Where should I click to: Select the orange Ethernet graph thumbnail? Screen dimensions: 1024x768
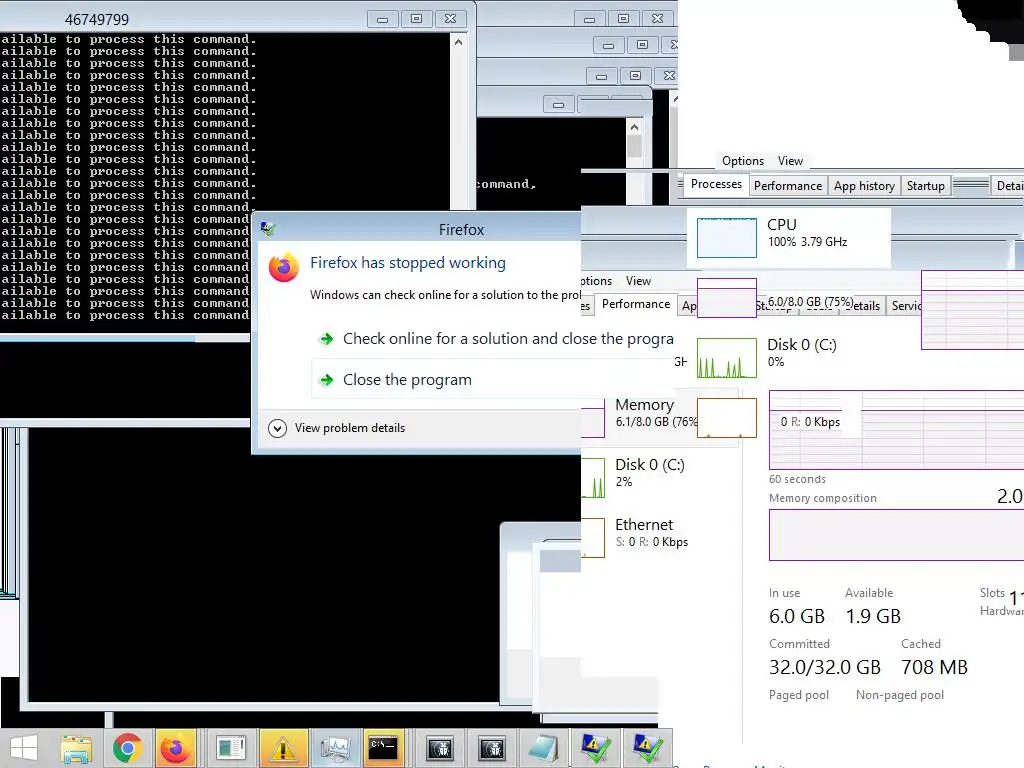[726, 418]
